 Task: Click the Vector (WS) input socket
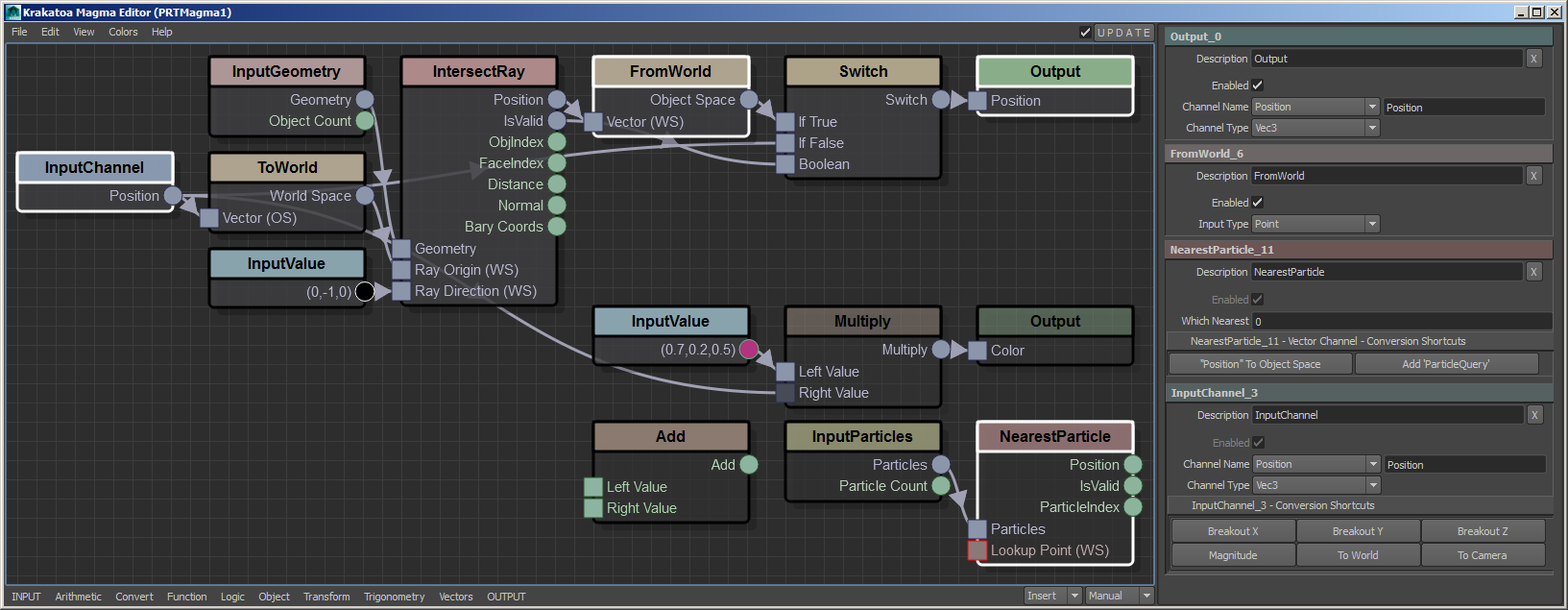tap(593, 122)
